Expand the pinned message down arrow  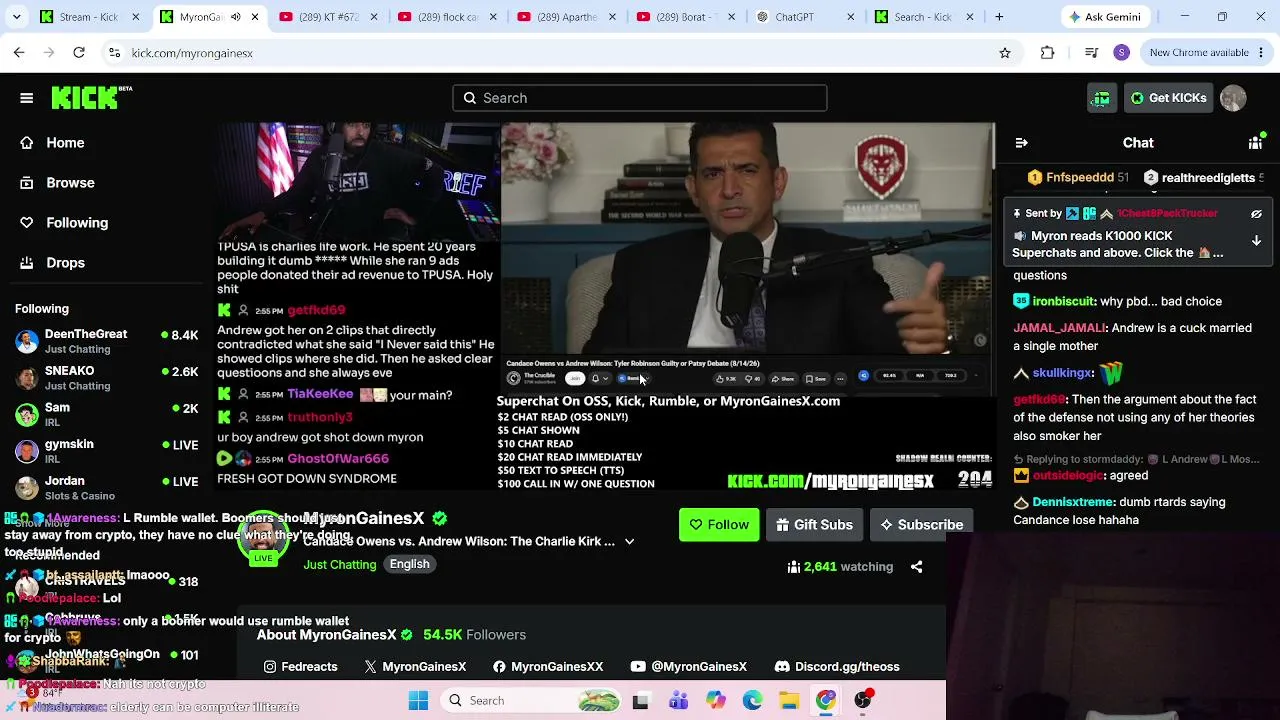click(1257, 241)
